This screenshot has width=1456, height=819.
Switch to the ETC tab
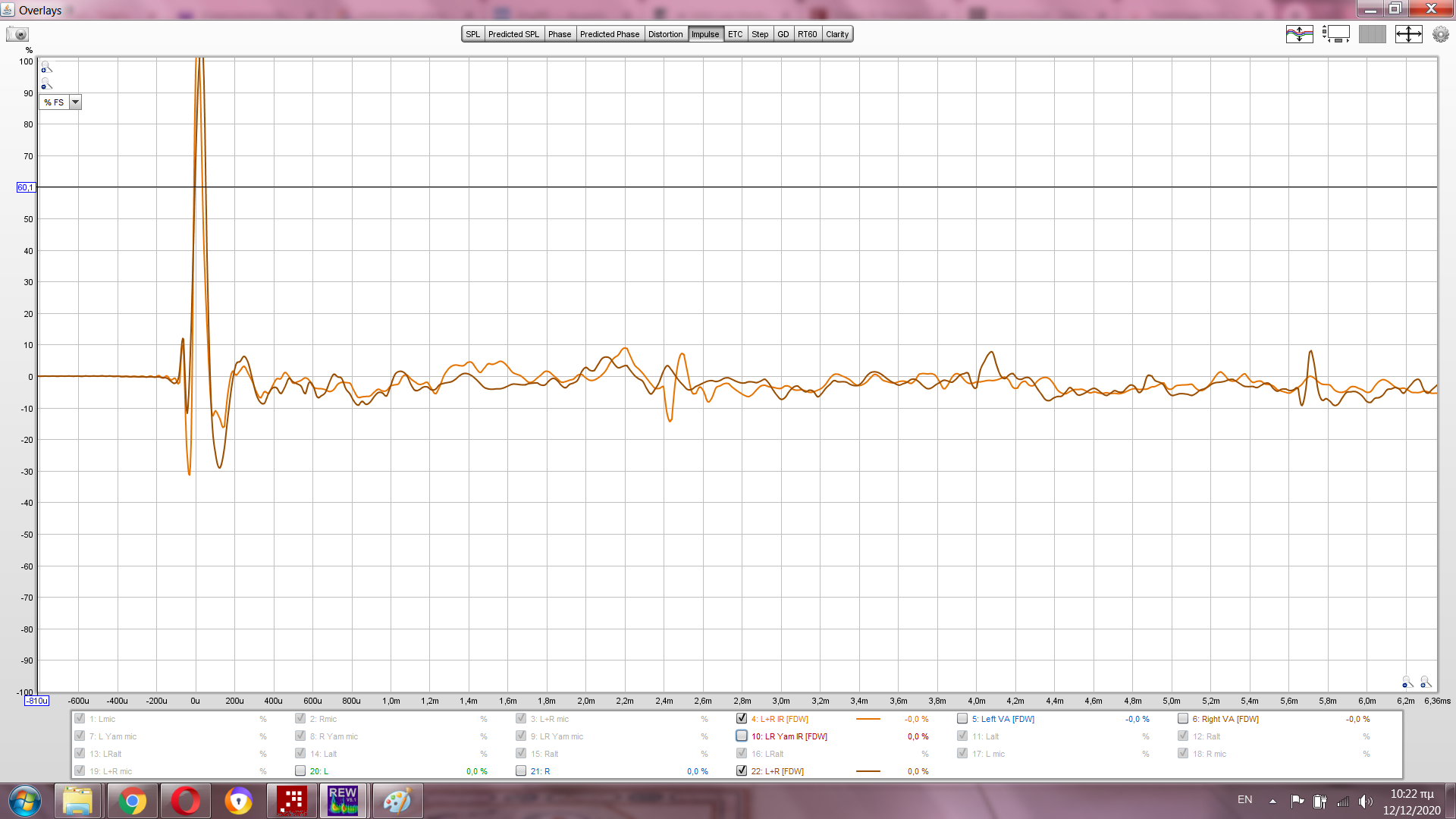click(735, 34)
